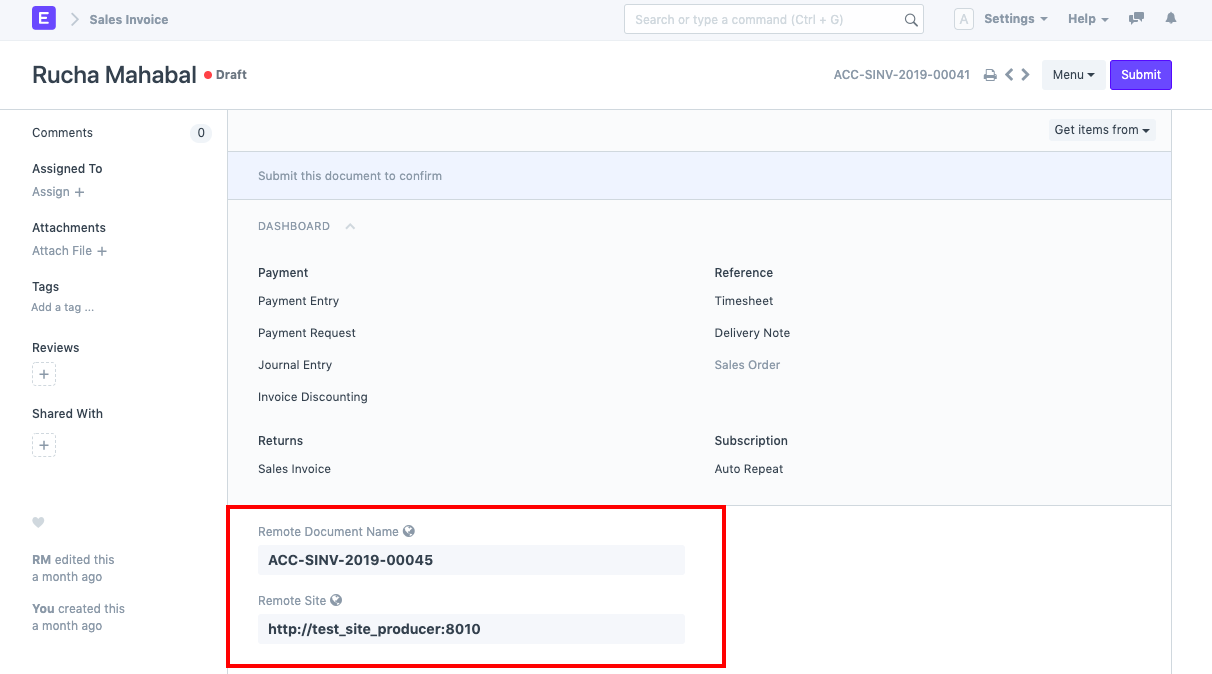This screenshot has height=674, width=1212.
Task: Click the user avatar icon near Settings
Action: tap(963, 18)
